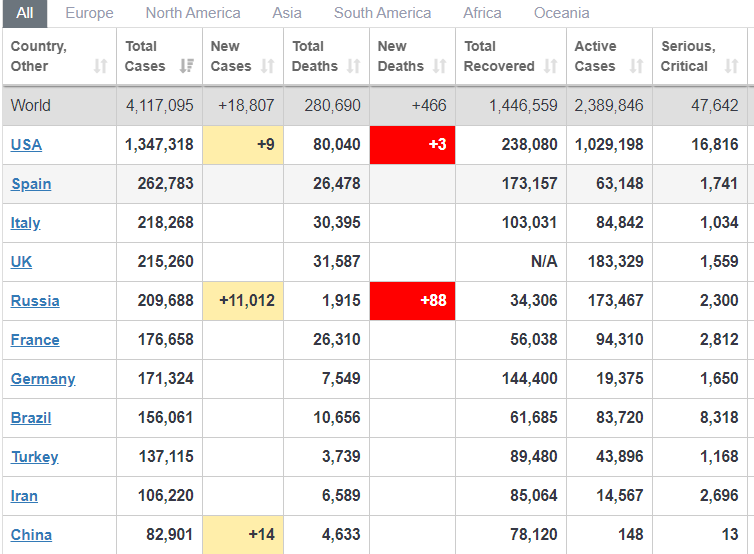754x554 pixels.
Task: Click the World total cases cell
Action: click(x=160, y=106)
